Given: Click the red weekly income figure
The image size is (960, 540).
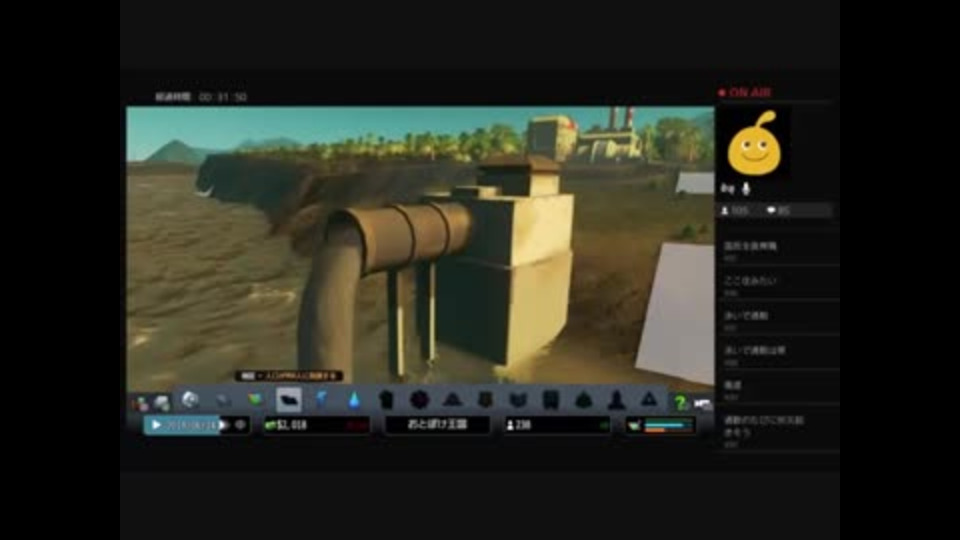Looking at the screenshot, I should tap(357, 425).
